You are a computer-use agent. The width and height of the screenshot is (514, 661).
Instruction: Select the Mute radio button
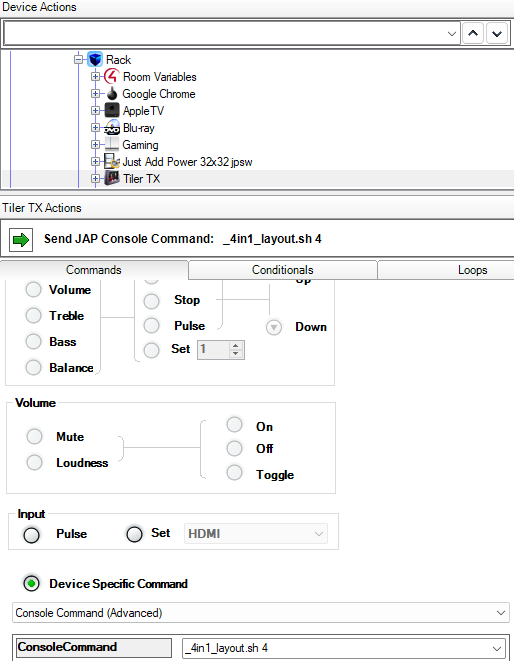35,436
